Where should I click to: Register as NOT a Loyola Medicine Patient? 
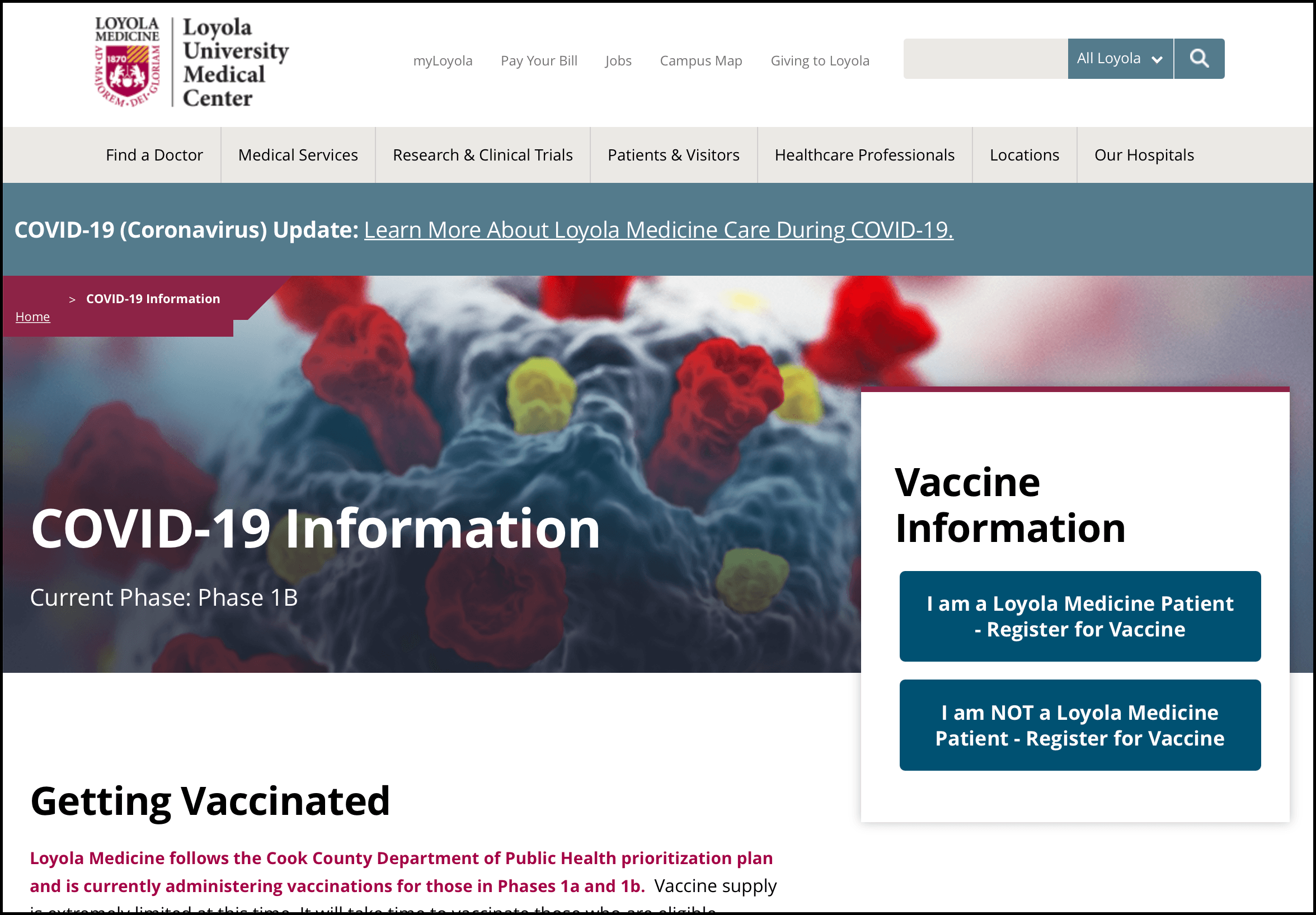coord(1080,725)
